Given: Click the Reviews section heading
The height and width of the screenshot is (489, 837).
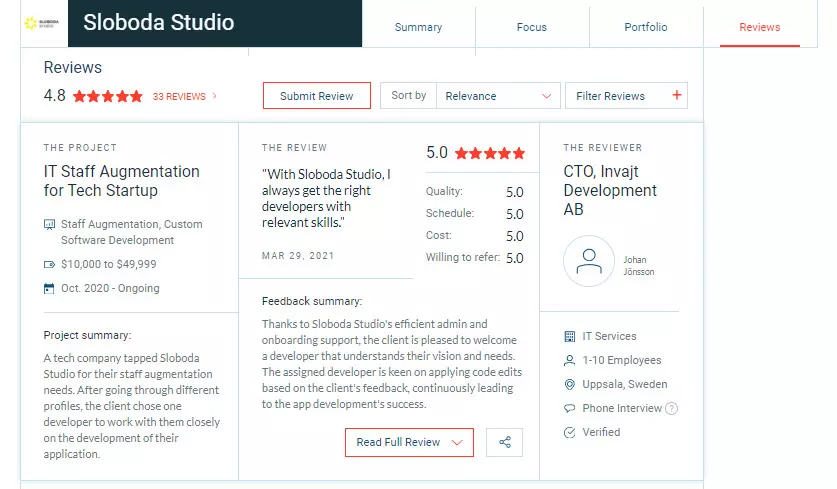Looking at the screenshot, I should point(73,68).
